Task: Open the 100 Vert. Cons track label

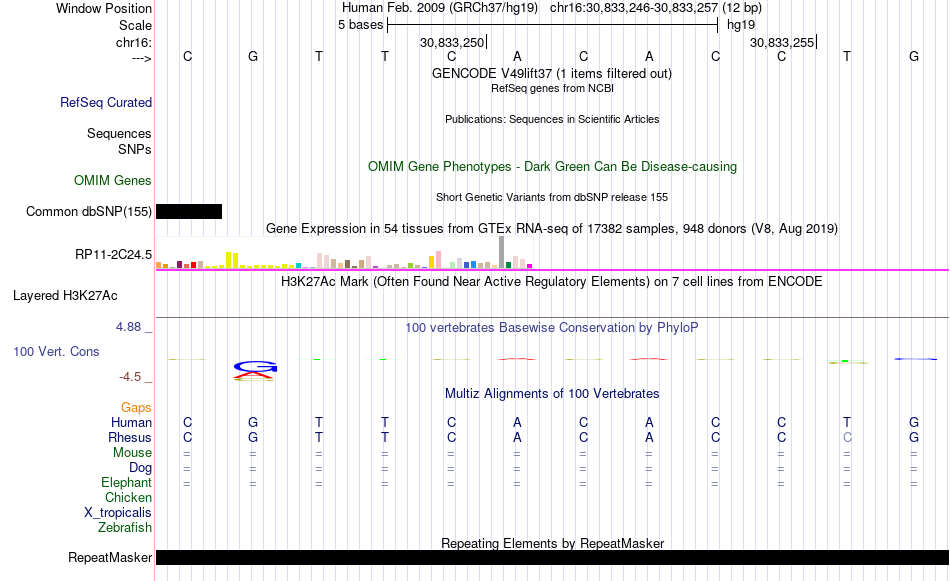Action: pyautogui.click(x=56, y=351)
